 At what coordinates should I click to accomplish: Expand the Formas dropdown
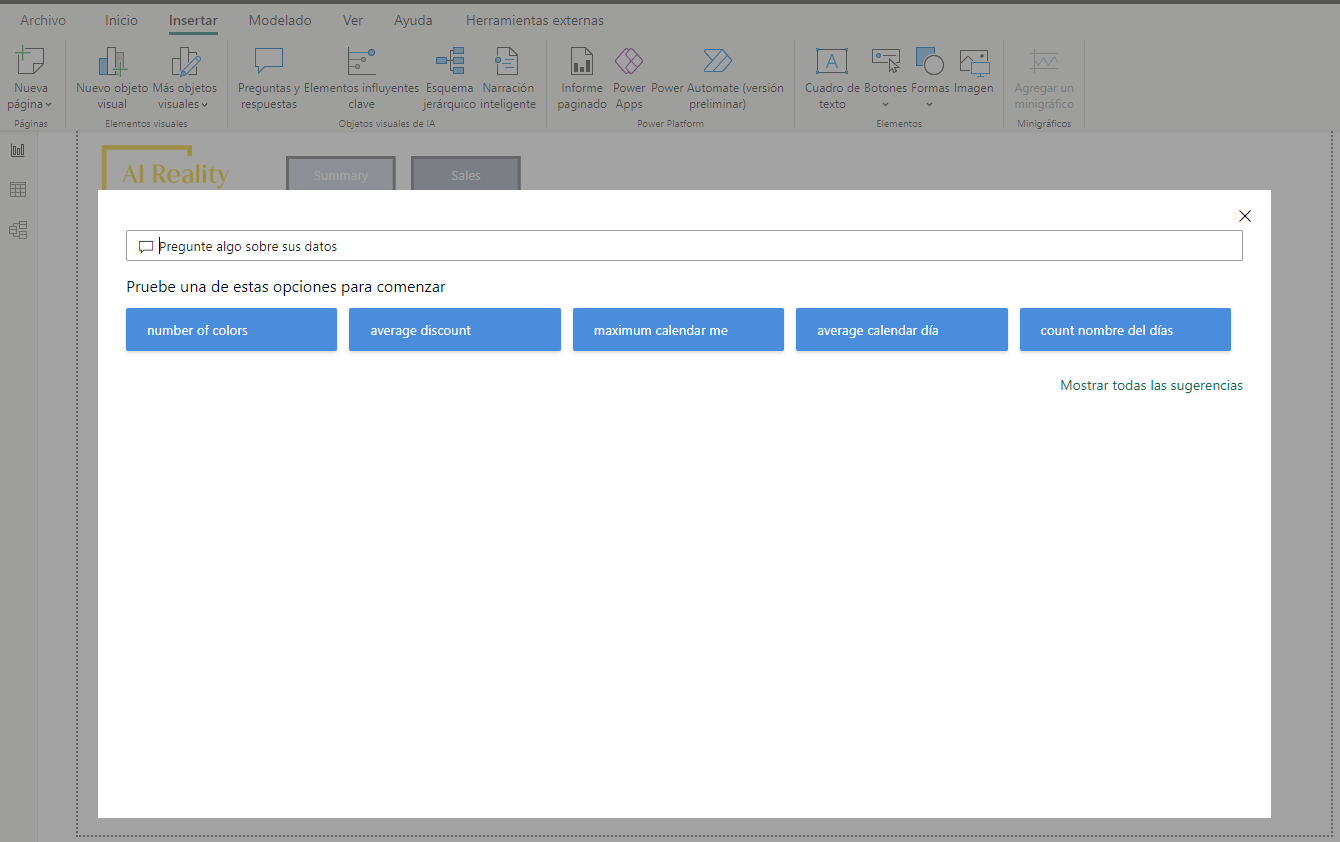[929, 104]
